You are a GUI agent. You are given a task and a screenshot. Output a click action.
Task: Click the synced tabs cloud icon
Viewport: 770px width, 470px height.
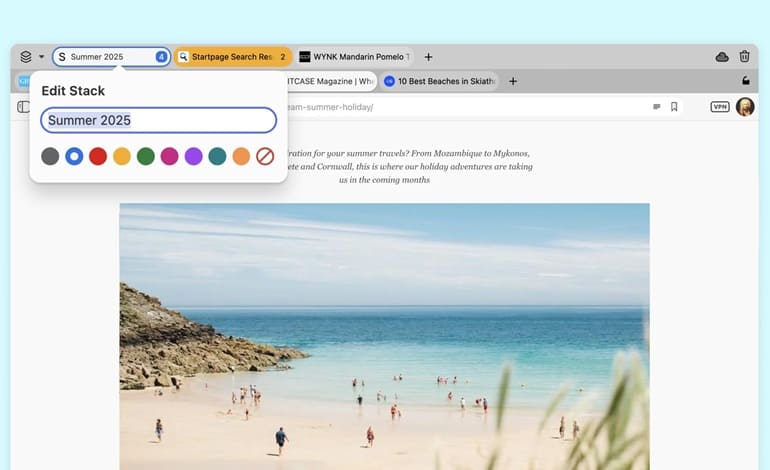[x=722, y=56]
